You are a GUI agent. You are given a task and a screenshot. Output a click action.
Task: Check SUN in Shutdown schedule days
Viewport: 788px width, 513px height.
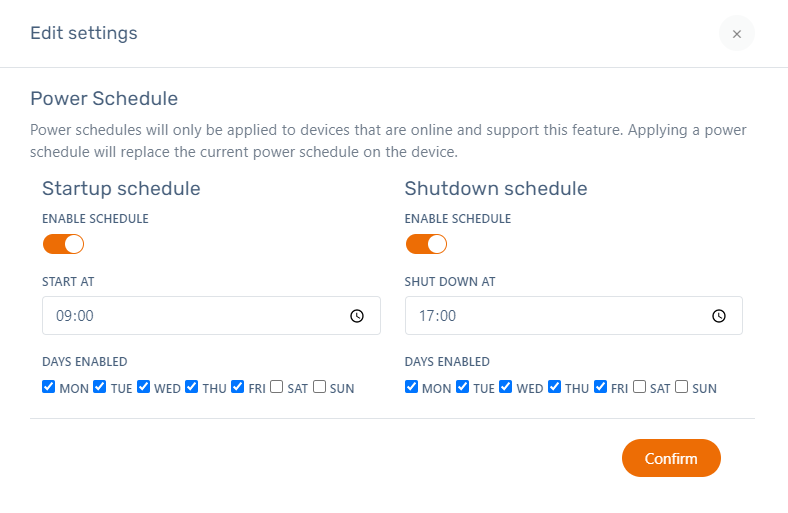[x=682, y=387]
